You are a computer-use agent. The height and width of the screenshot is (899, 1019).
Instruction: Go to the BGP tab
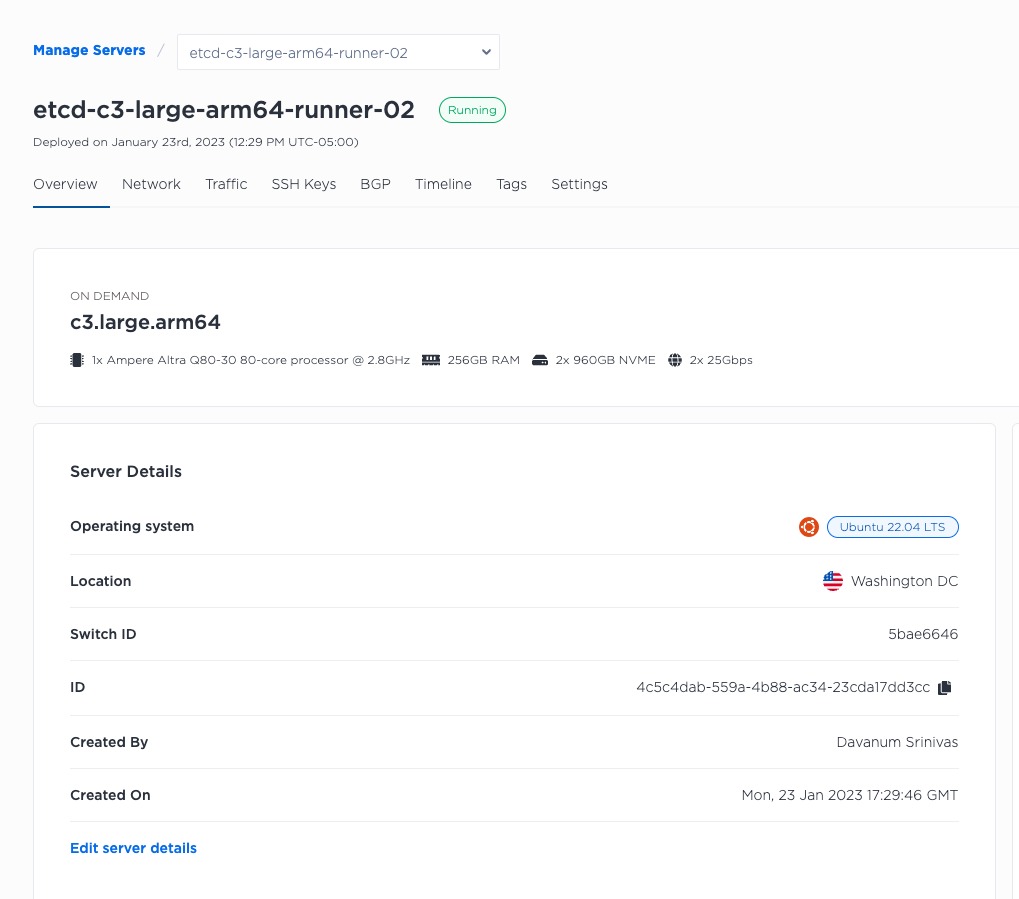pyautogui.click(x=376, y=184)
